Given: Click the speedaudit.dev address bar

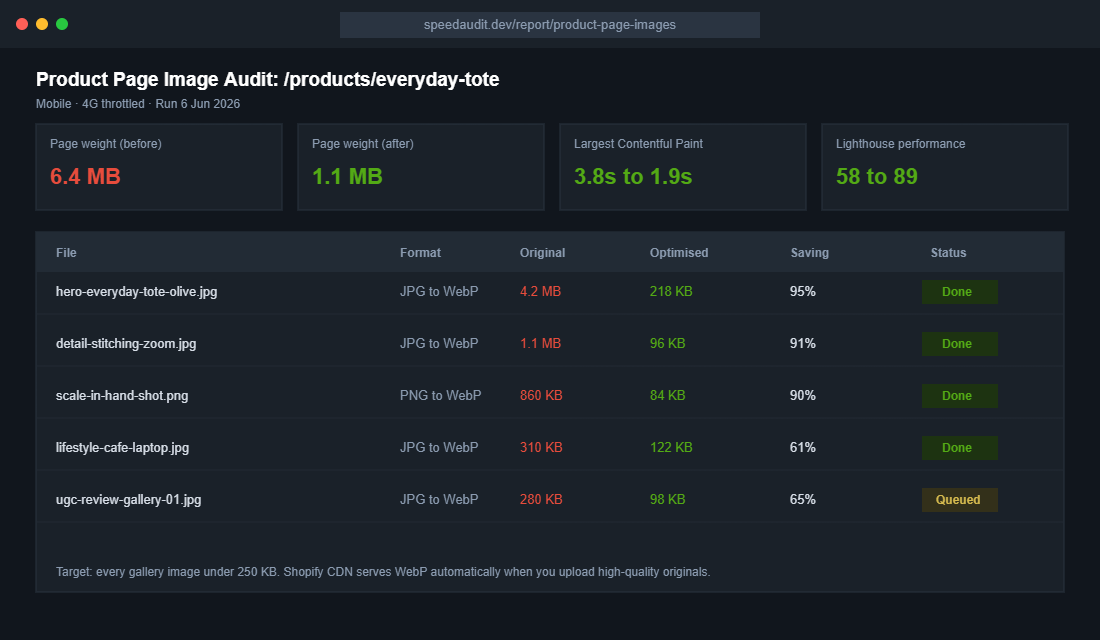Looking at the screenshot, I should (x=549, y=25).
